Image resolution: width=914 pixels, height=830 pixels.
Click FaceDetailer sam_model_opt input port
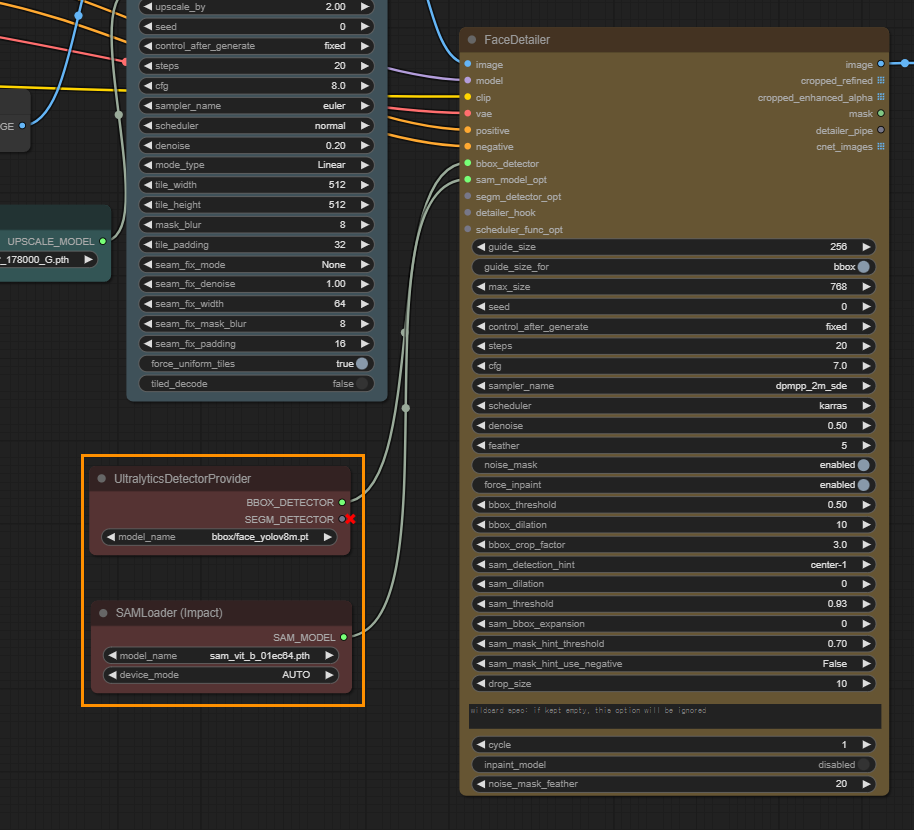467,180
